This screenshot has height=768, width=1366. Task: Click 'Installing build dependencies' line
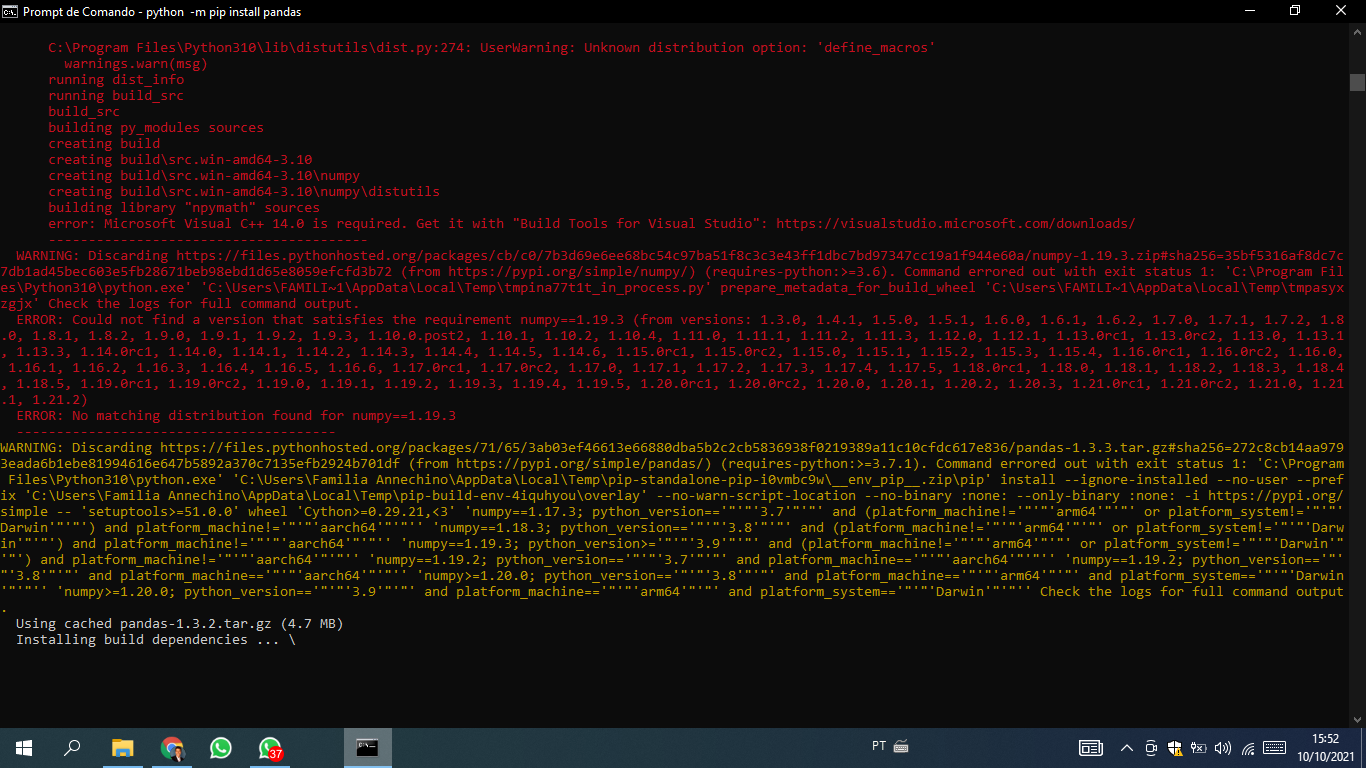tap(156, 639)
